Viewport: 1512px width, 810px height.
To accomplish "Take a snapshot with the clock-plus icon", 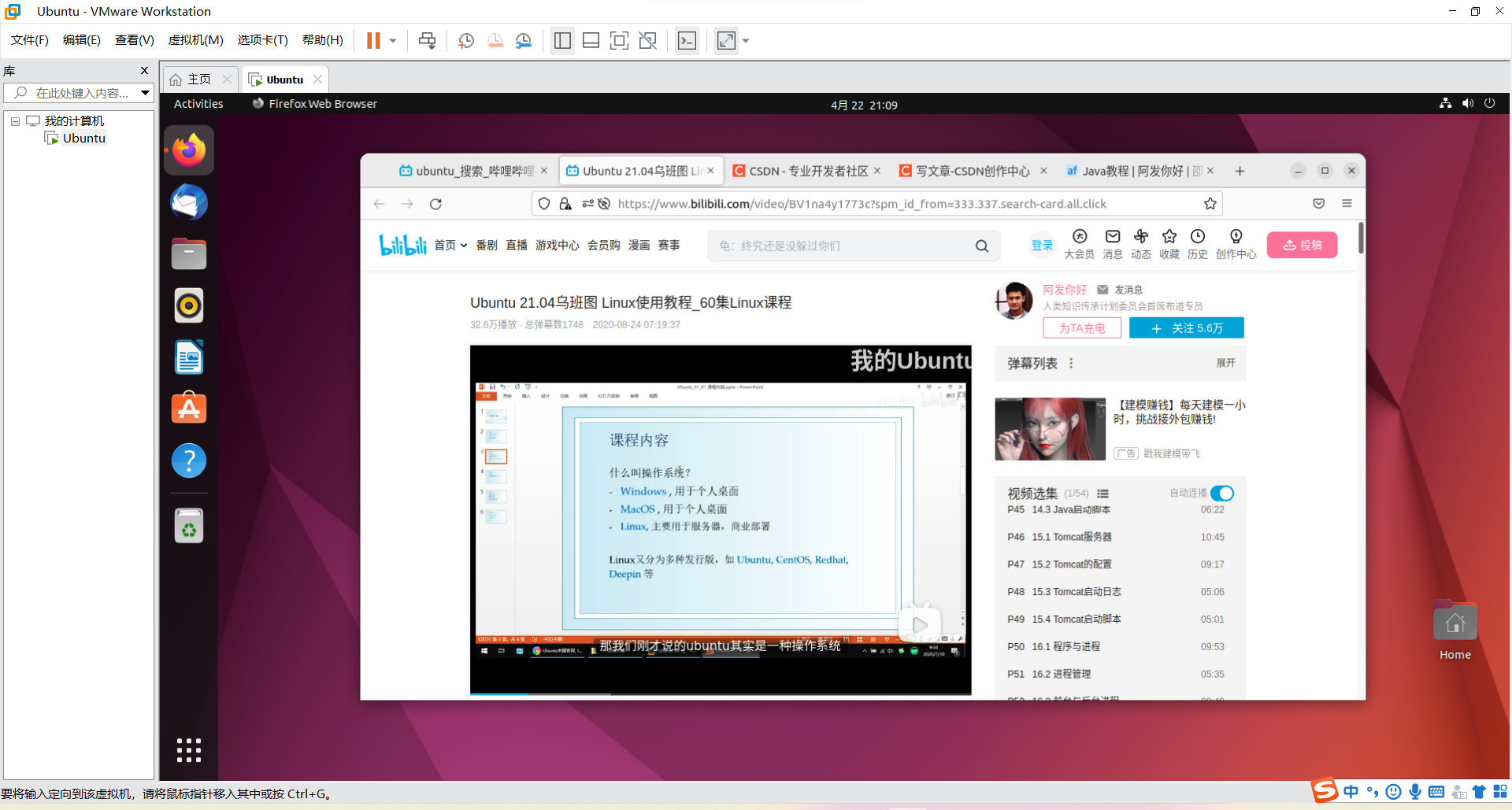I will (x=465, y=40).
